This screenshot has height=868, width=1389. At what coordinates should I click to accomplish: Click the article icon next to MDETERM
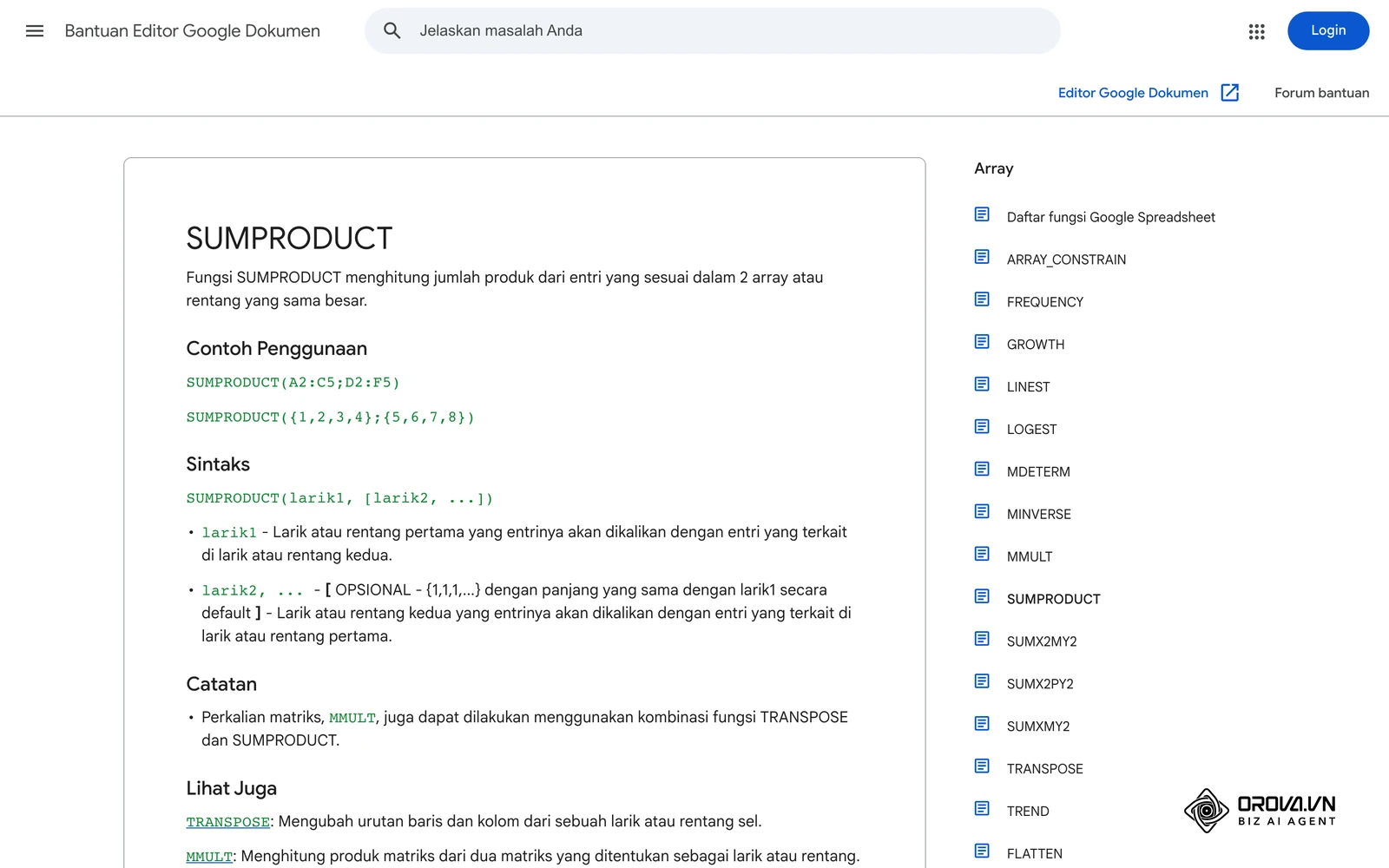coord(982,470)
